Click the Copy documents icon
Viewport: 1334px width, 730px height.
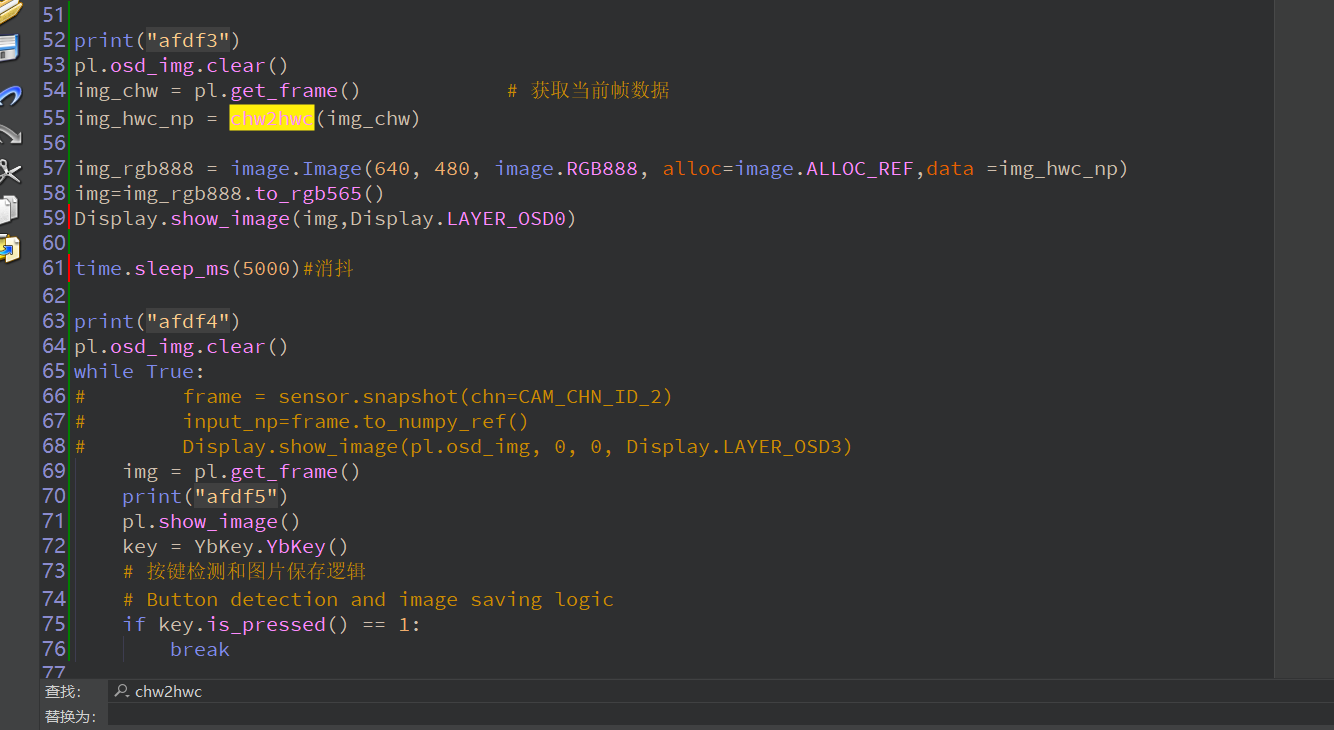click(9, 210)
